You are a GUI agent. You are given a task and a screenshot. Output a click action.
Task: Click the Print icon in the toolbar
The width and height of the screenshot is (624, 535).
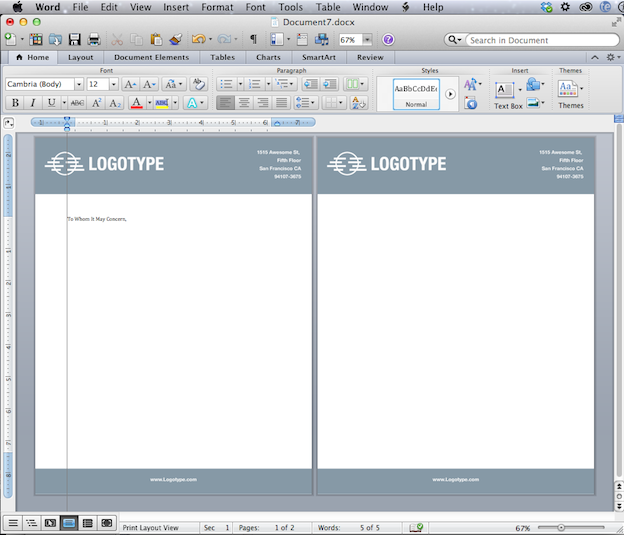94,40
